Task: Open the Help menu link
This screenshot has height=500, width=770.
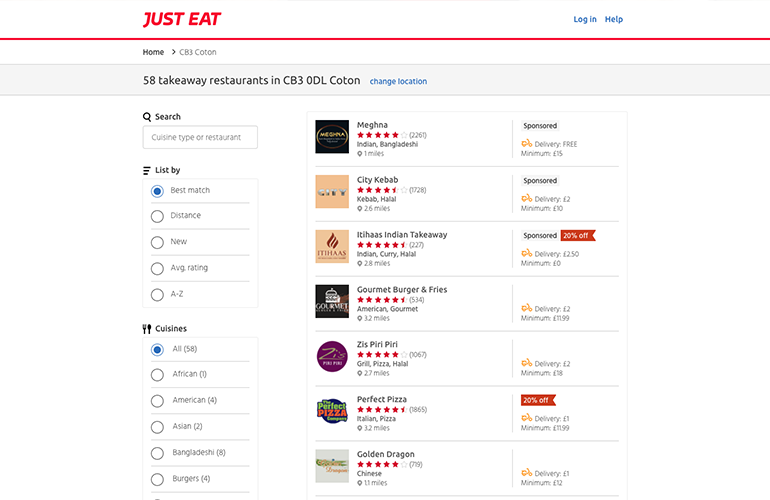Action: point(613,19)
